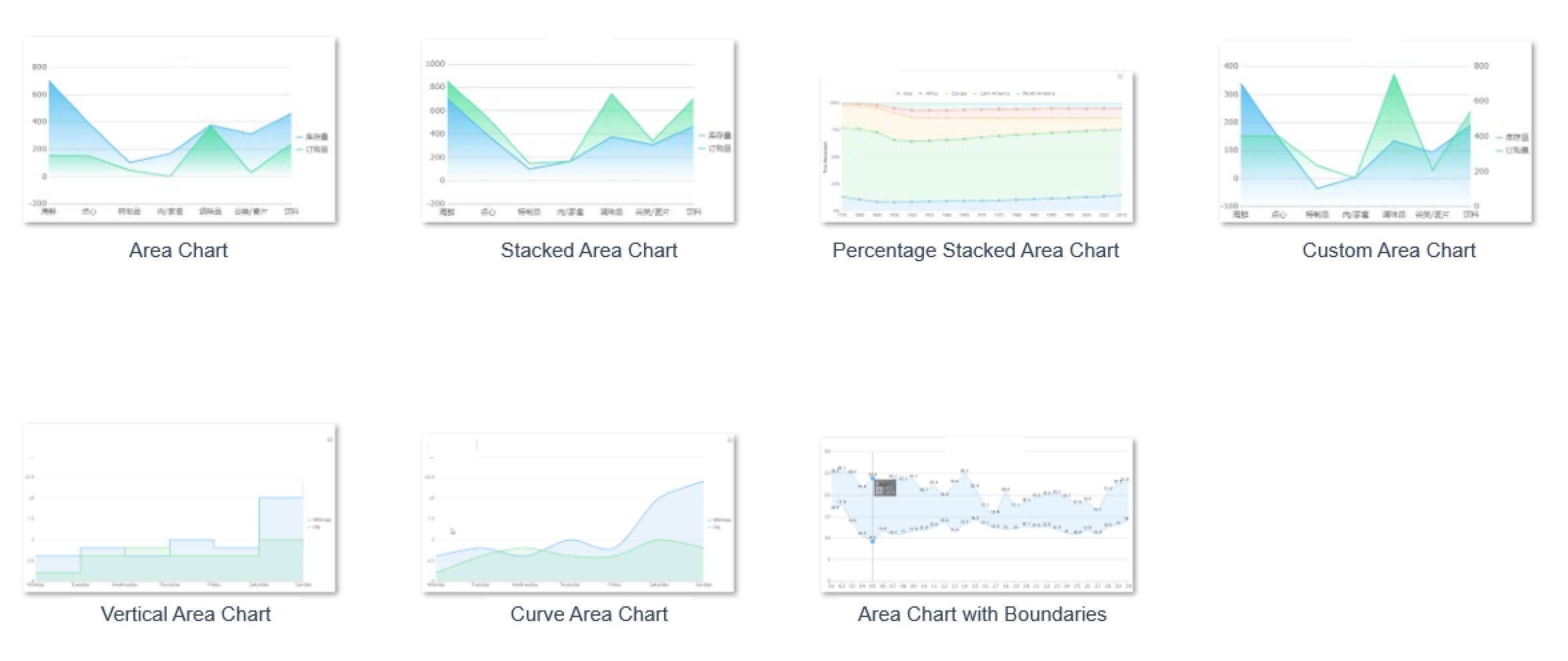
Task: Open the Stacked Area Chart example
Action: 589,251
